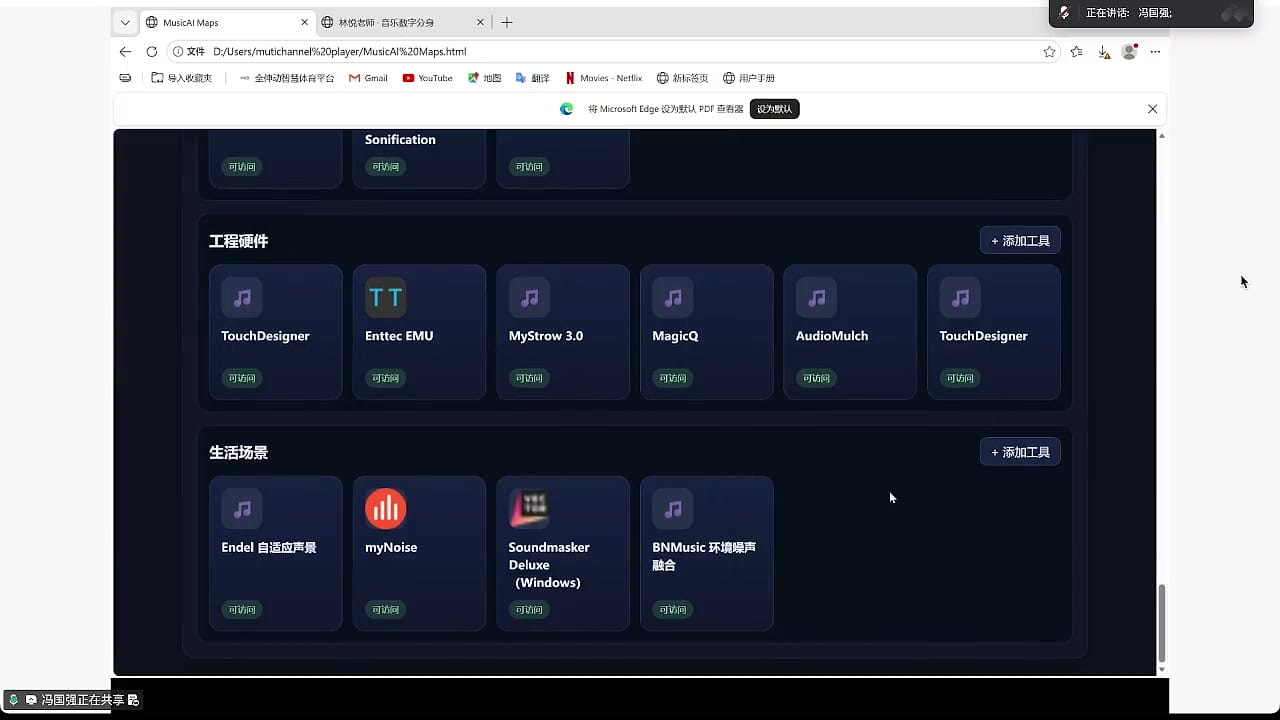This screenshot has width=1280, height=720.
Task: Click the 可访问 badge on myNoise card
Action: [386, 609]
